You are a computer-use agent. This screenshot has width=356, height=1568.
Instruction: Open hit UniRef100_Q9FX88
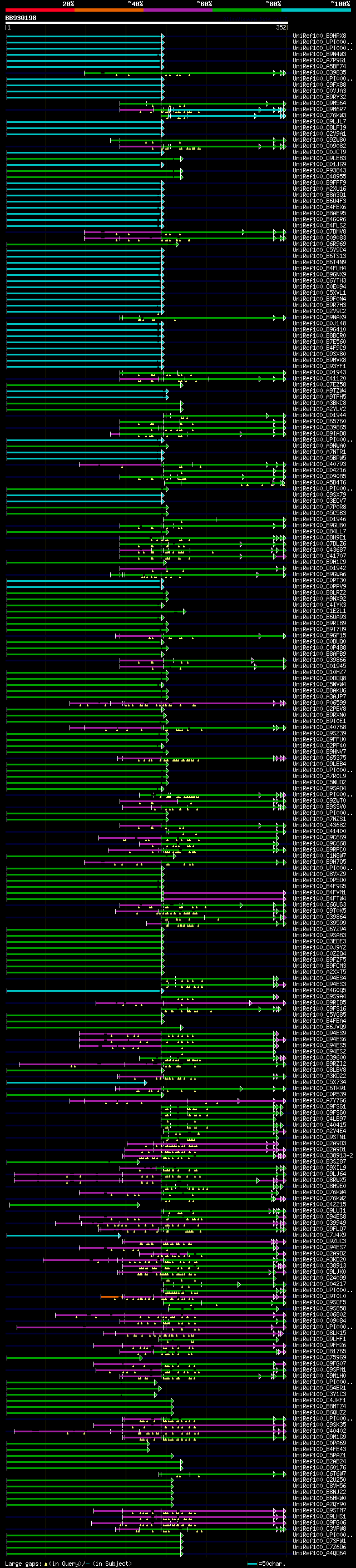click(x=319, y=85)
